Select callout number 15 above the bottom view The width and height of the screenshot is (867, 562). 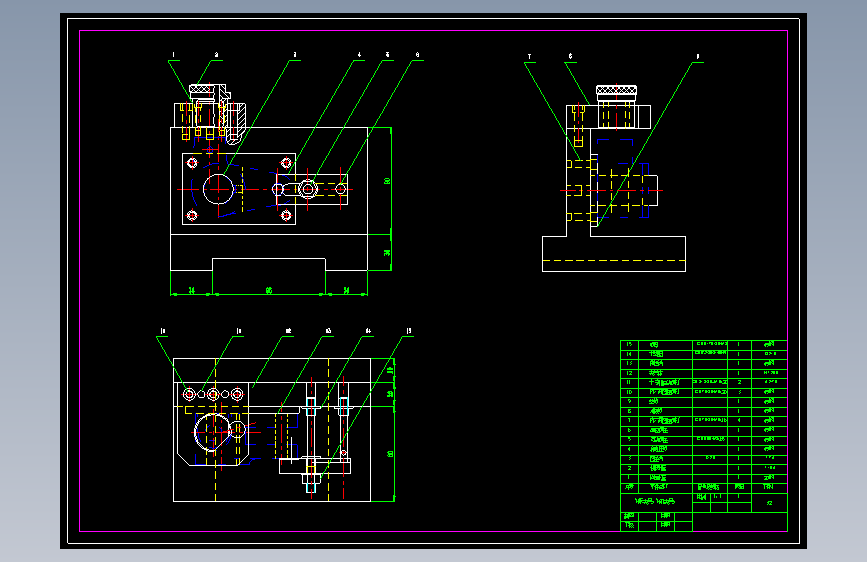pos(409,331)
